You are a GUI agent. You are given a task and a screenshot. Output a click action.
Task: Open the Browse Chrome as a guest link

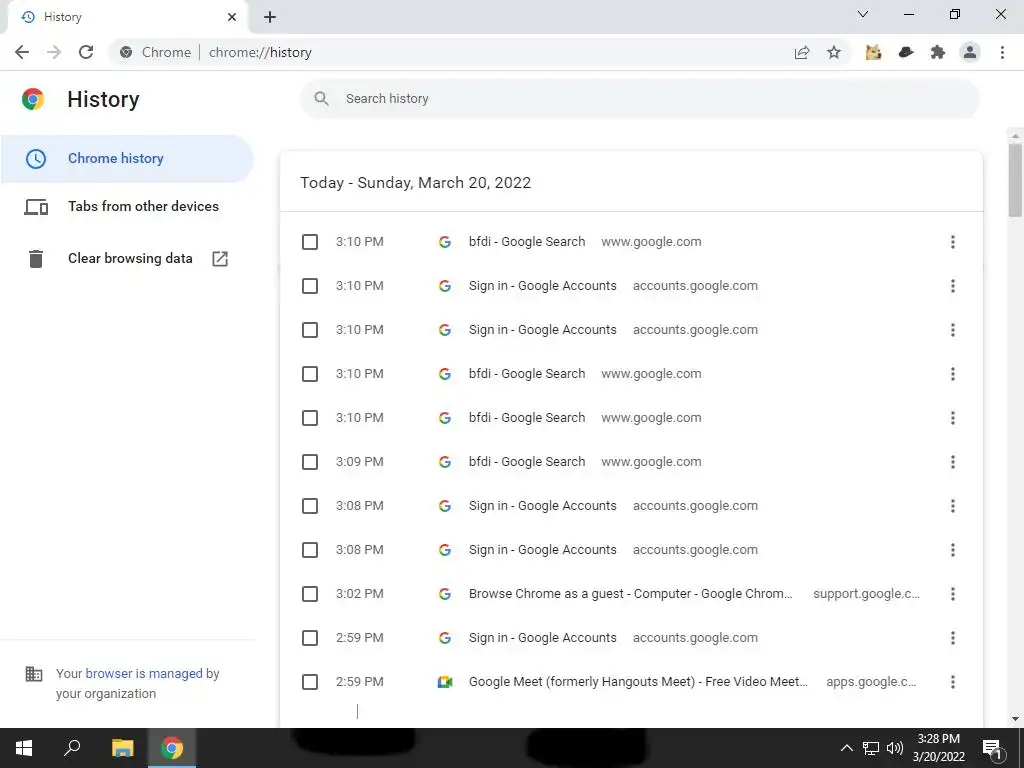630,594
